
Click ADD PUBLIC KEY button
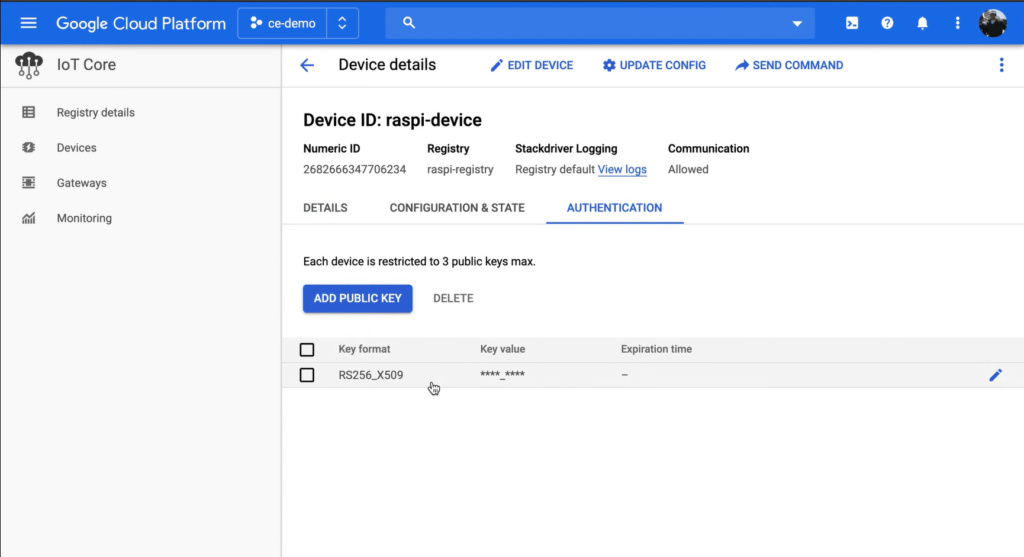tap(357, 298)
